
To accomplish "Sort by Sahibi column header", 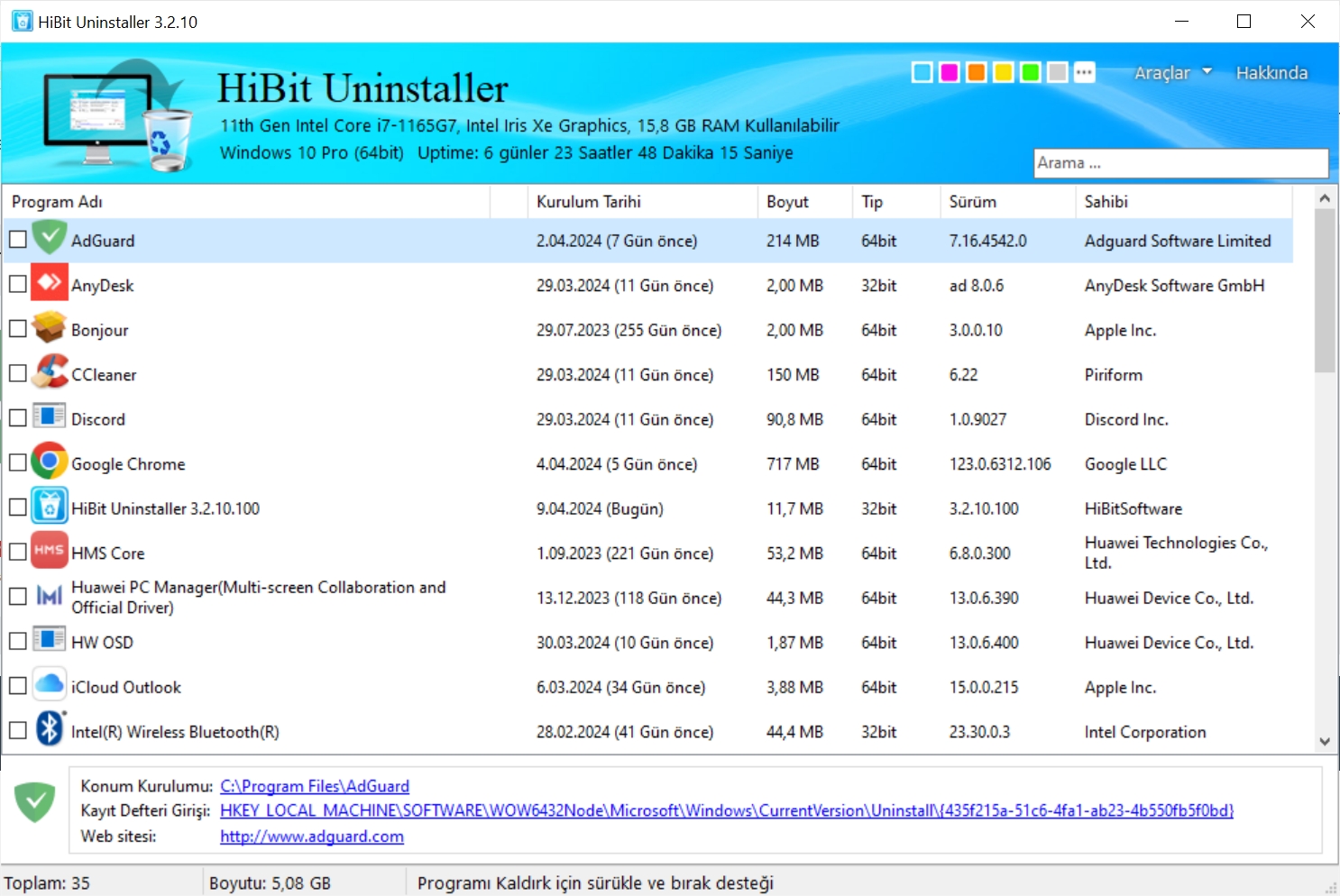I will (1184, 202).
